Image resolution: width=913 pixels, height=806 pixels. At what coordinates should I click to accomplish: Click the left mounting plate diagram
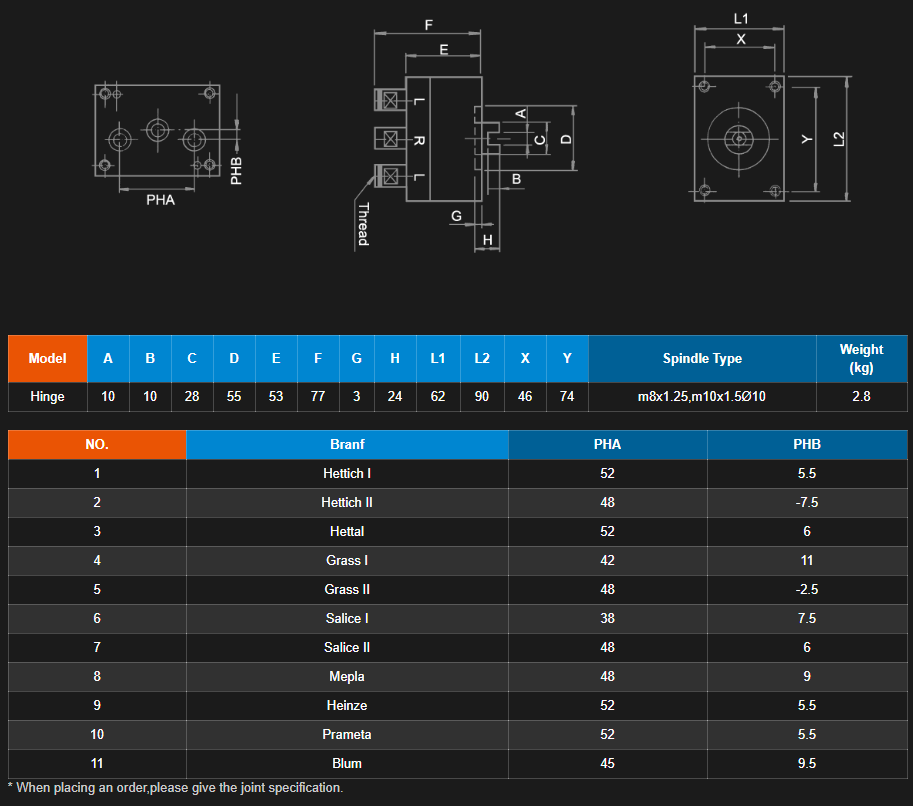point(158,130)
